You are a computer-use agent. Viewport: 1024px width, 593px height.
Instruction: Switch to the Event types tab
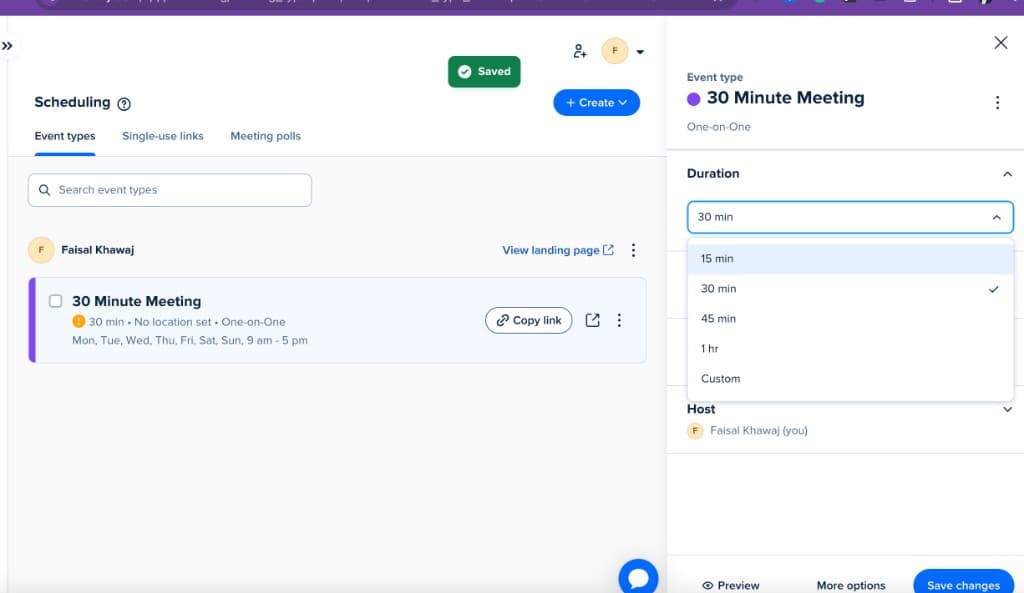point(65,136)
